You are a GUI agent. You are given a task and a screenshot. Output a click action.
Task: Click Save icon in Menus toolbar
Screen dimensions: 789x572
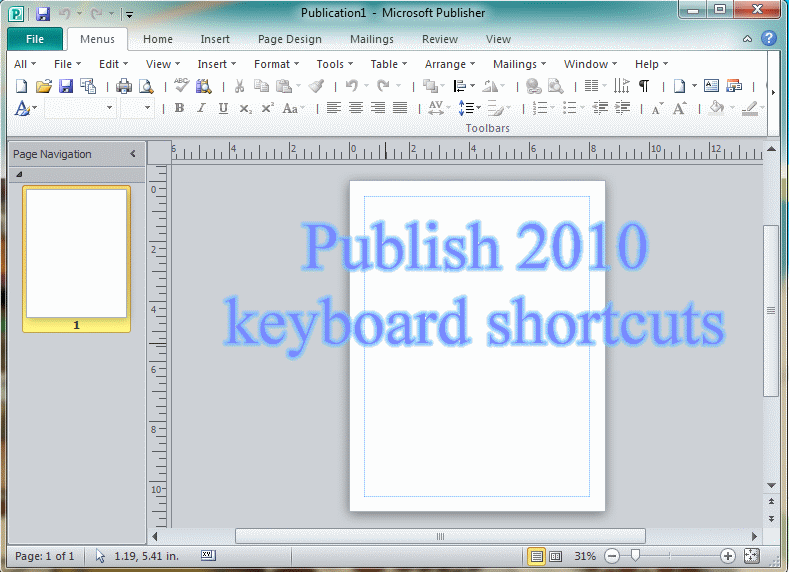pos(66,86)
